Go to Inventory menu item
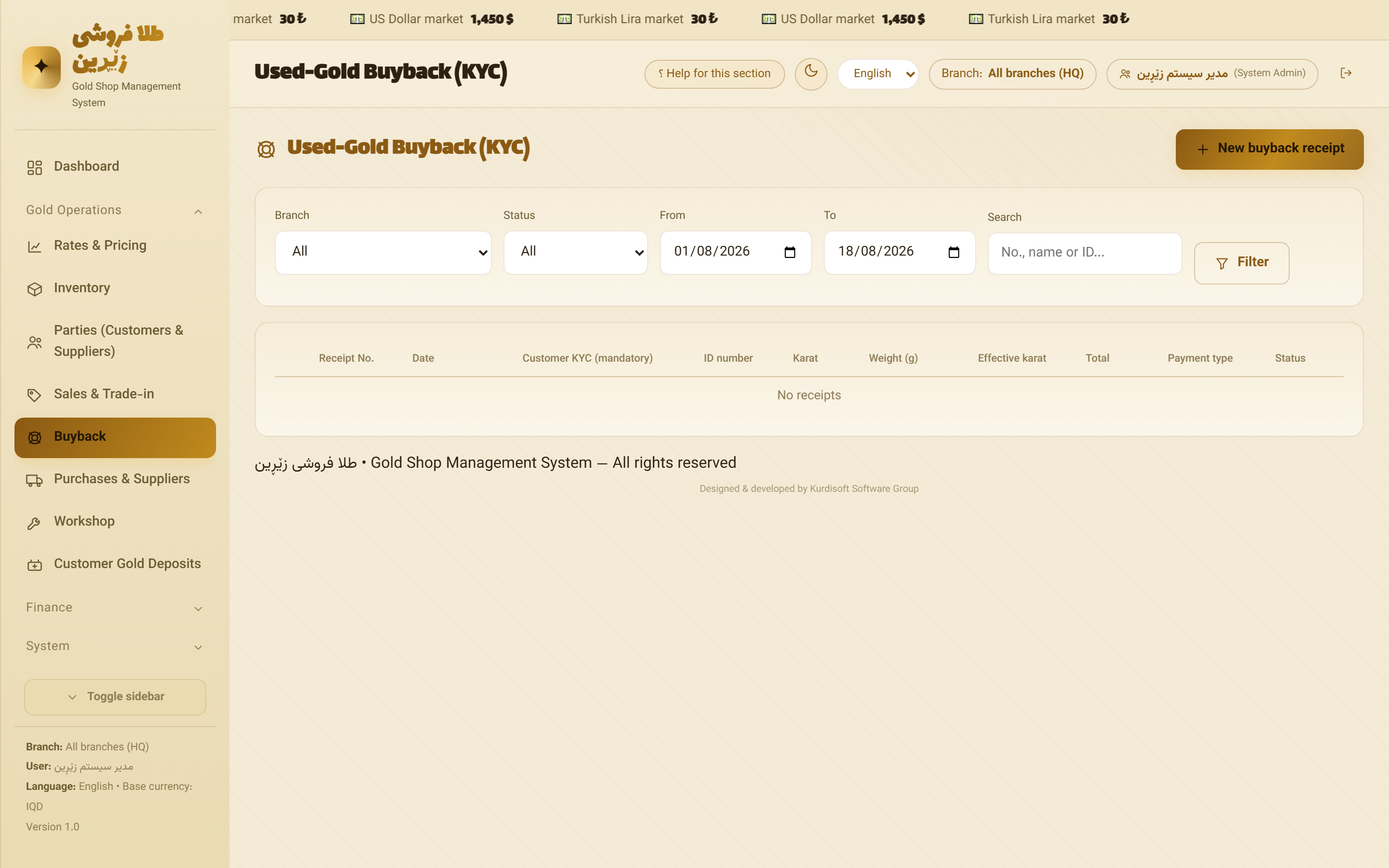This screenshot has height=868, width=1389. tap(115, 289)
